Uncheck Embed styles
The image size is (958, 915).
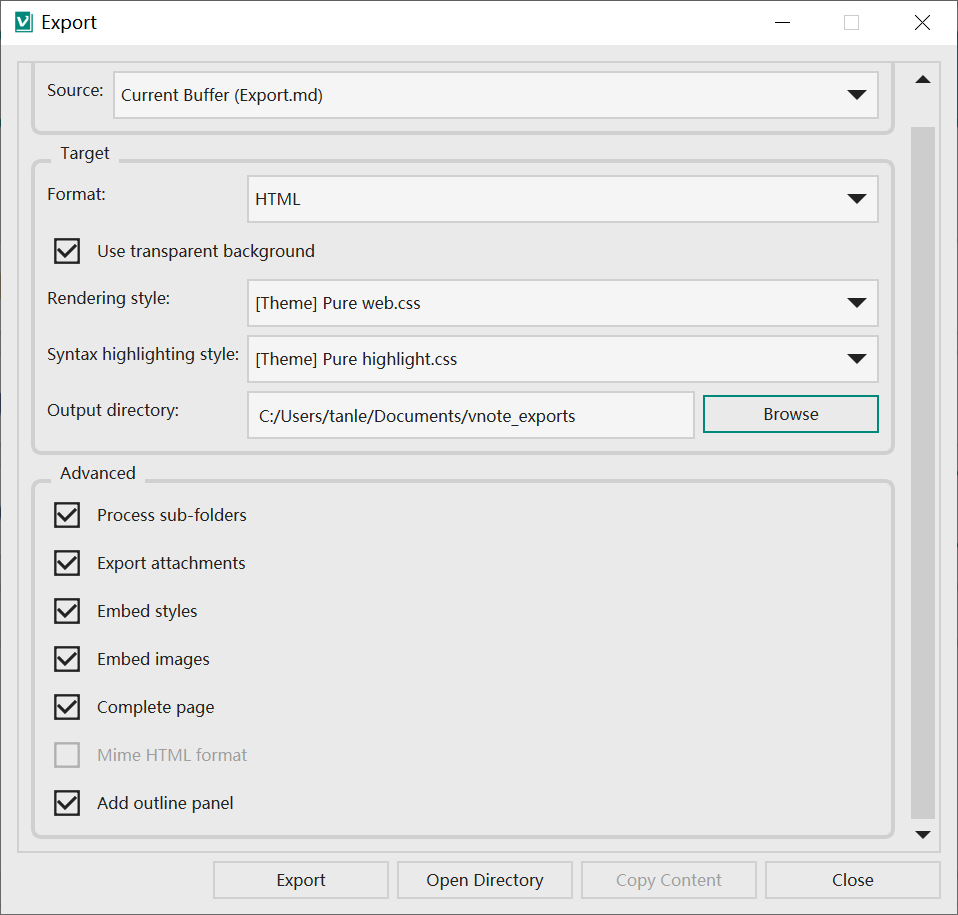[x=67, y=611]
